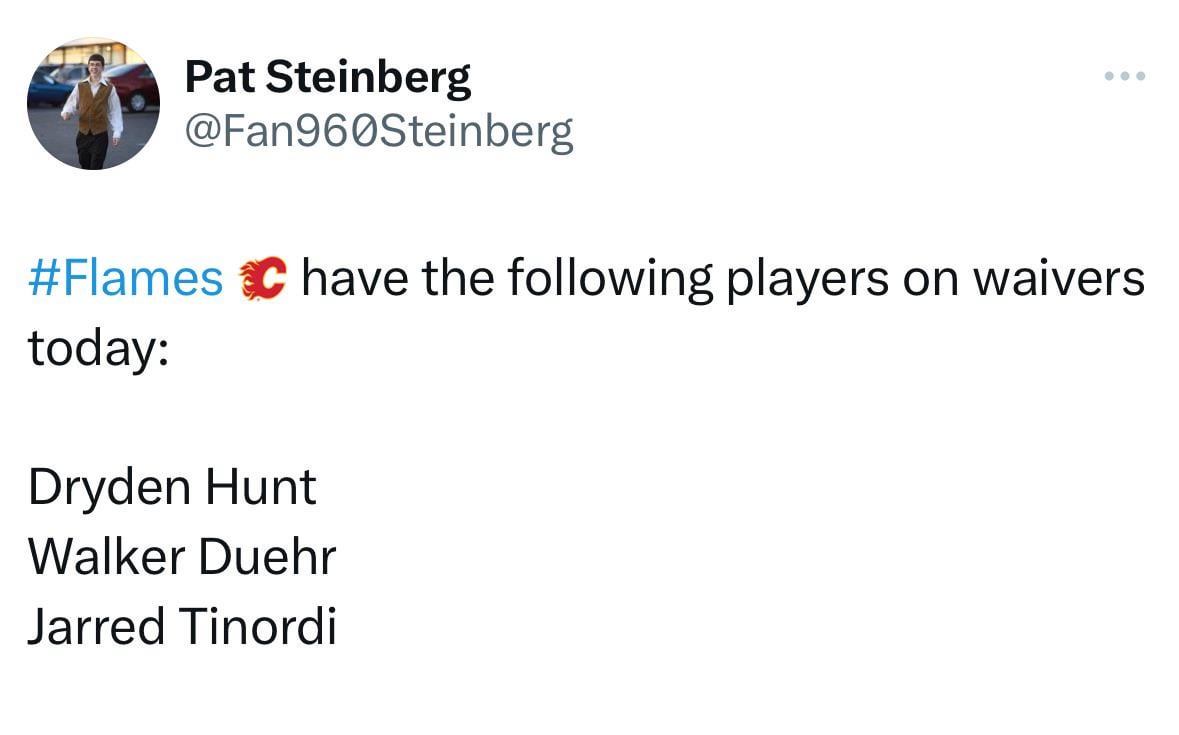Click the word "today:" in the tweet
The height and width of the screenshot is (735, 1179).
(x=97, y=347)
